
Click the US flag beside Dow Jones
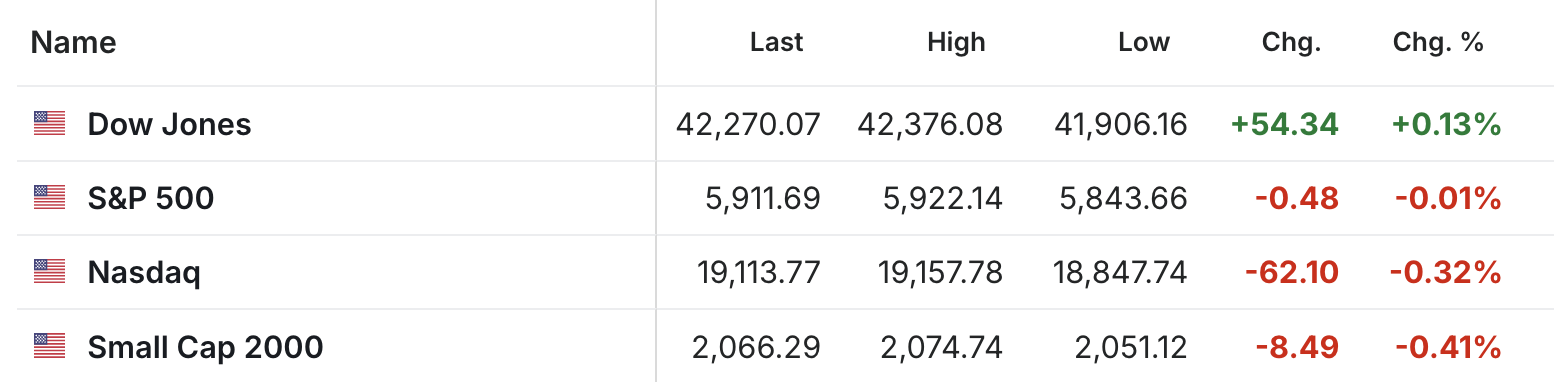pyautogui.click(x=49, y=124)
